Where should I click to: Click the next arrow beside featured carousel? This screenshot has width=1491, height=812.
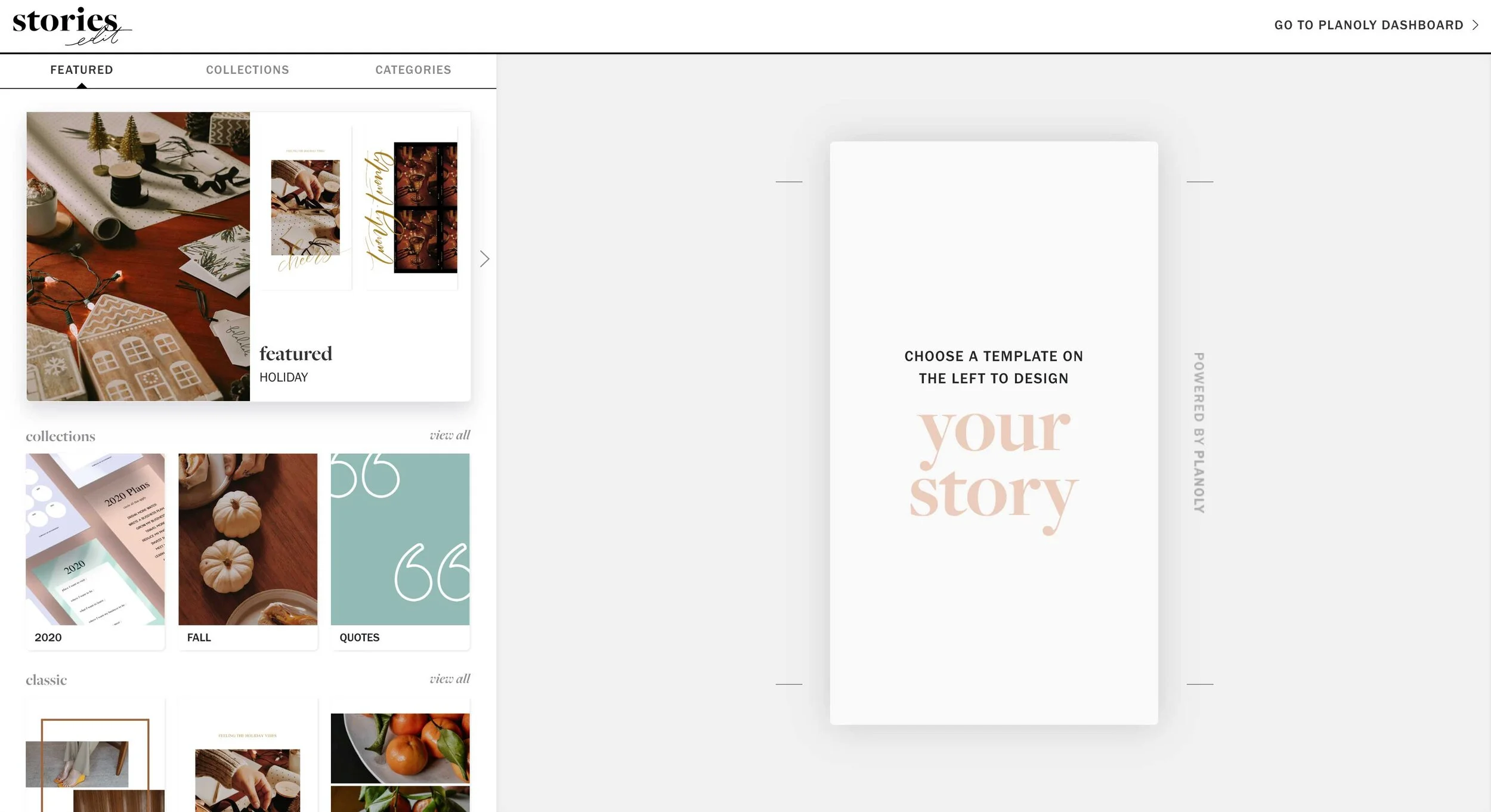[x=484, y=259]
